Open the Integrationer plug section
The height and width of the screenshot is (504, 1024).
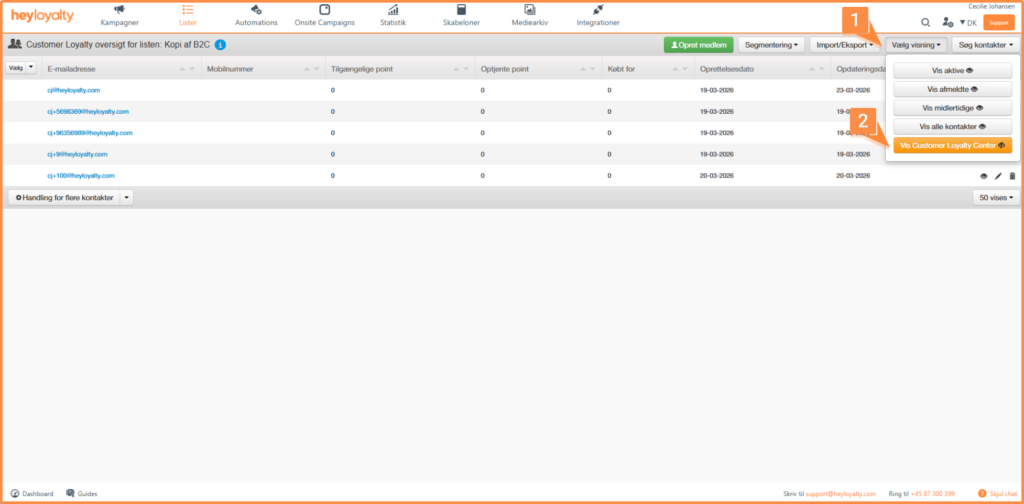598,16
